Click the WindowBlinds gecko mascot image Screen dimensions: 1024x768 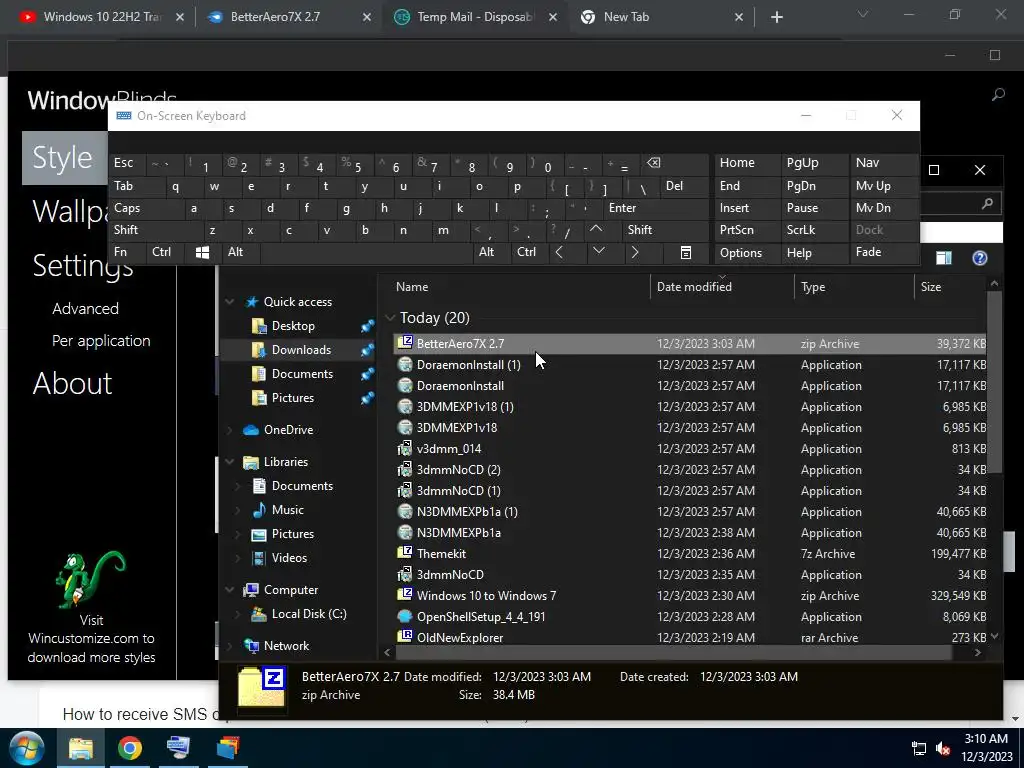(x=91, y=579)
